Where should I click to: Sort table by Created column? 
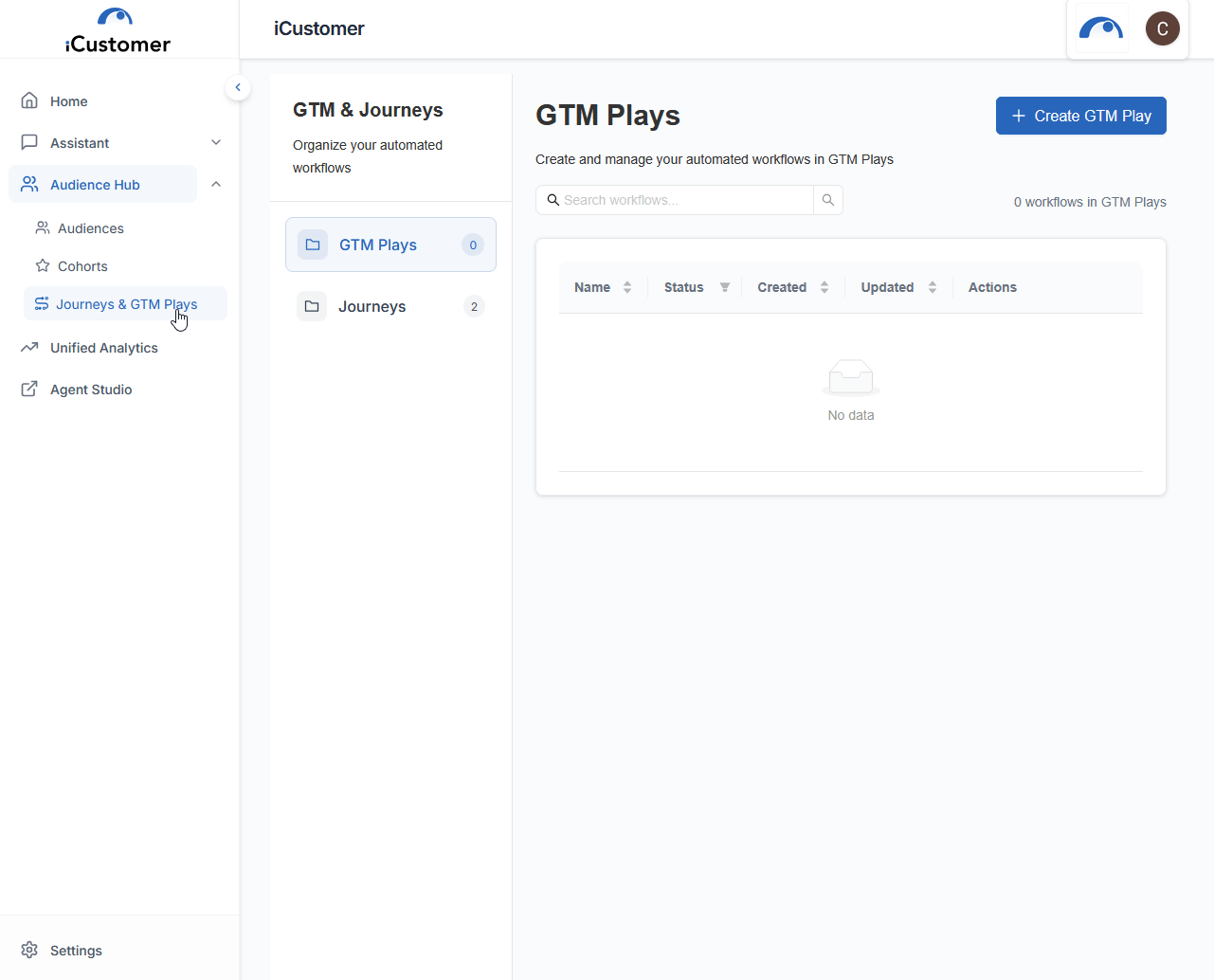click(x=824, y=287)
